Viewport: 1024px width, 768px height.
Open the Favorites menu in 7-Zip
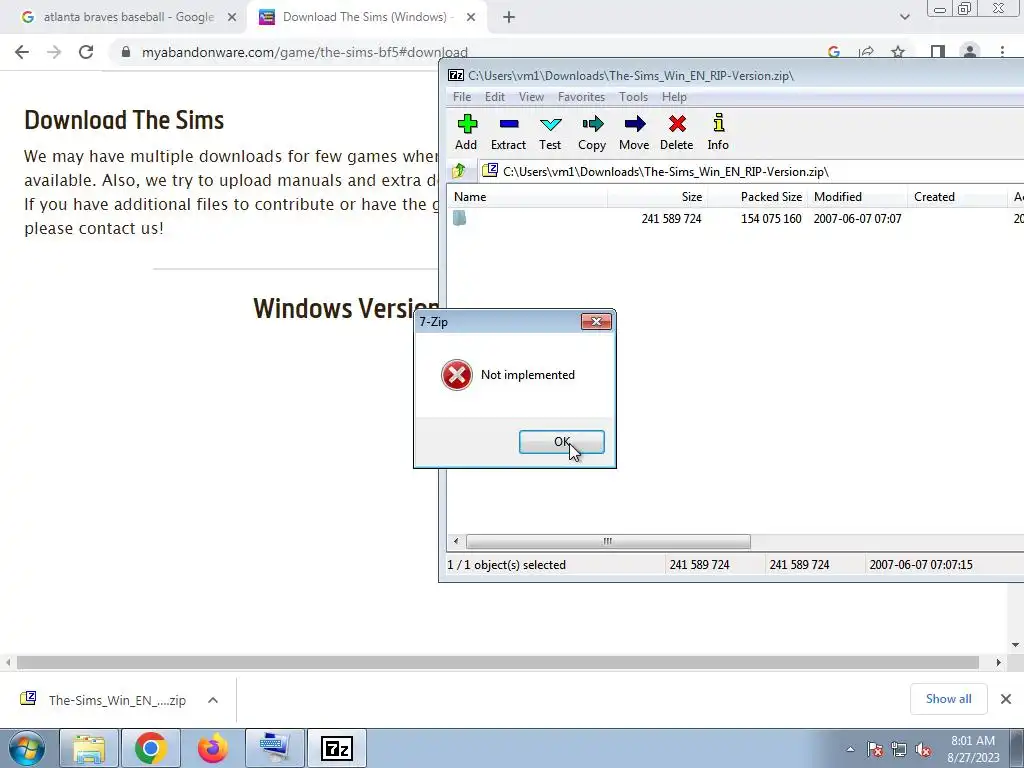pyautogui.click(x=581, y=97)
